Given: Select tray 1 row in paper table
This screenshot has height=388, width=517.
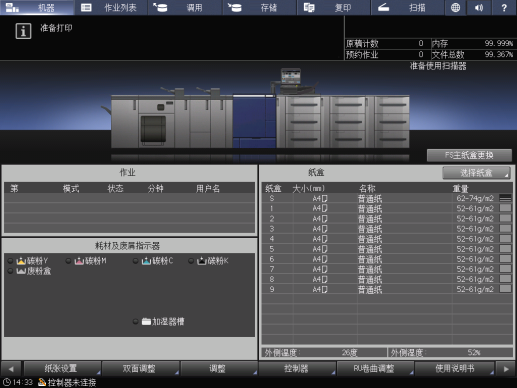Looking at the screenshot, I should pyautogui.click(x=387, y=209).
